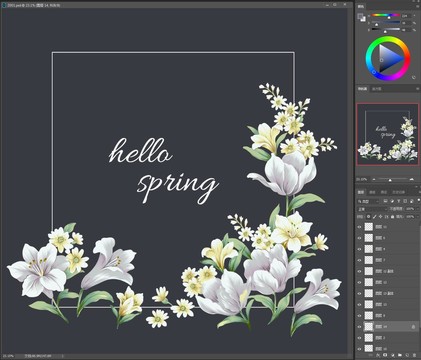
Task: Click the thumbnail of the topmost layer
Action: 369,227
